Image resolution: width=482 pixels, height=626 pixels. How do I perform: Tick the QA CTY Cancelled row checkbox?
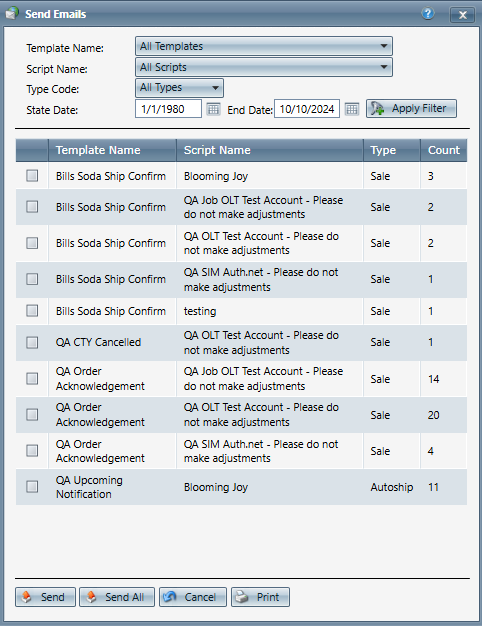32,343
